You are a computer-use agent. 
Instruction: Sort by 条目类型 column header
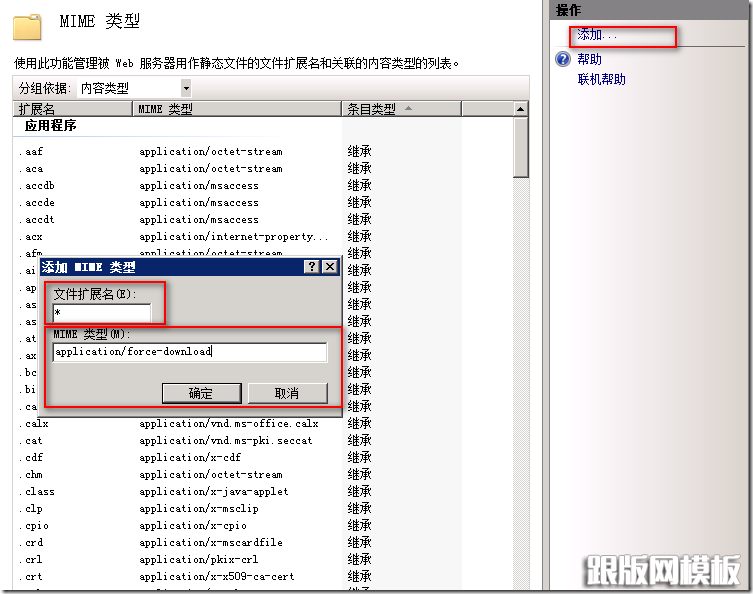(x=401, y=109)
